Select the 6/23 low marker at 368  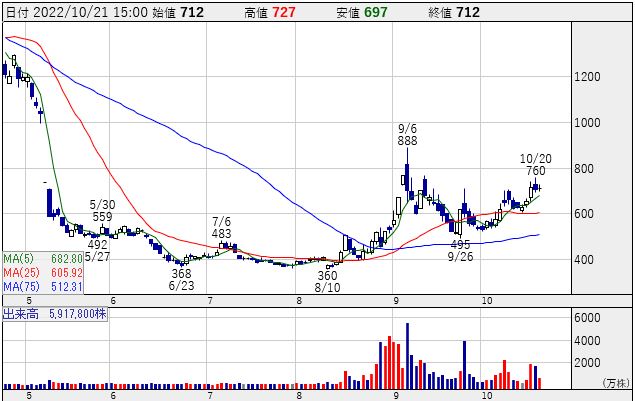coord(181,274)
